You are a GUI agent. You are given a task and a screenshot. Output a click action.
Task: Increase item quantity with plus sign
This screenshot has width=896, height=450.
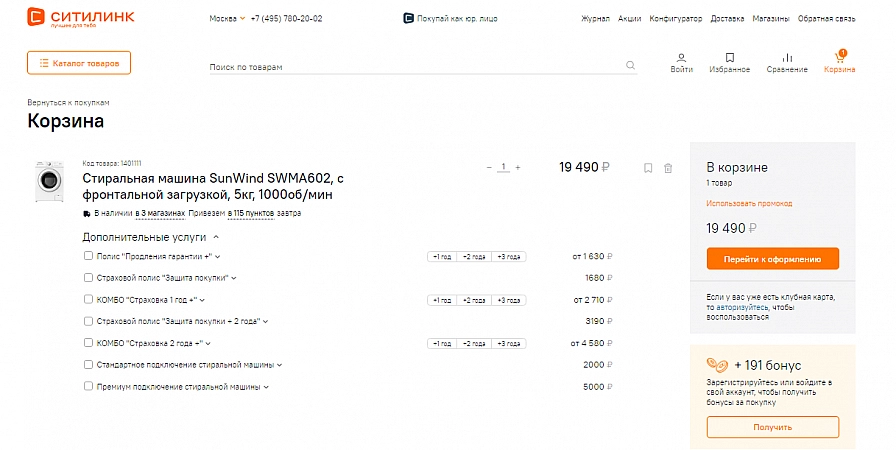518,167
